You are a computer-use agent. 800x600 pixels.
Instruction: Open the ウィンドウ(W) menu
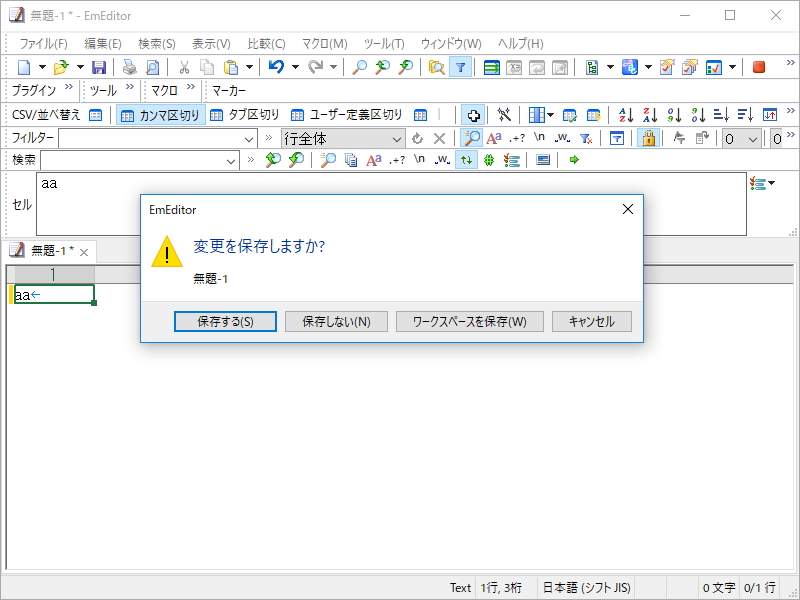coord(451,44)
